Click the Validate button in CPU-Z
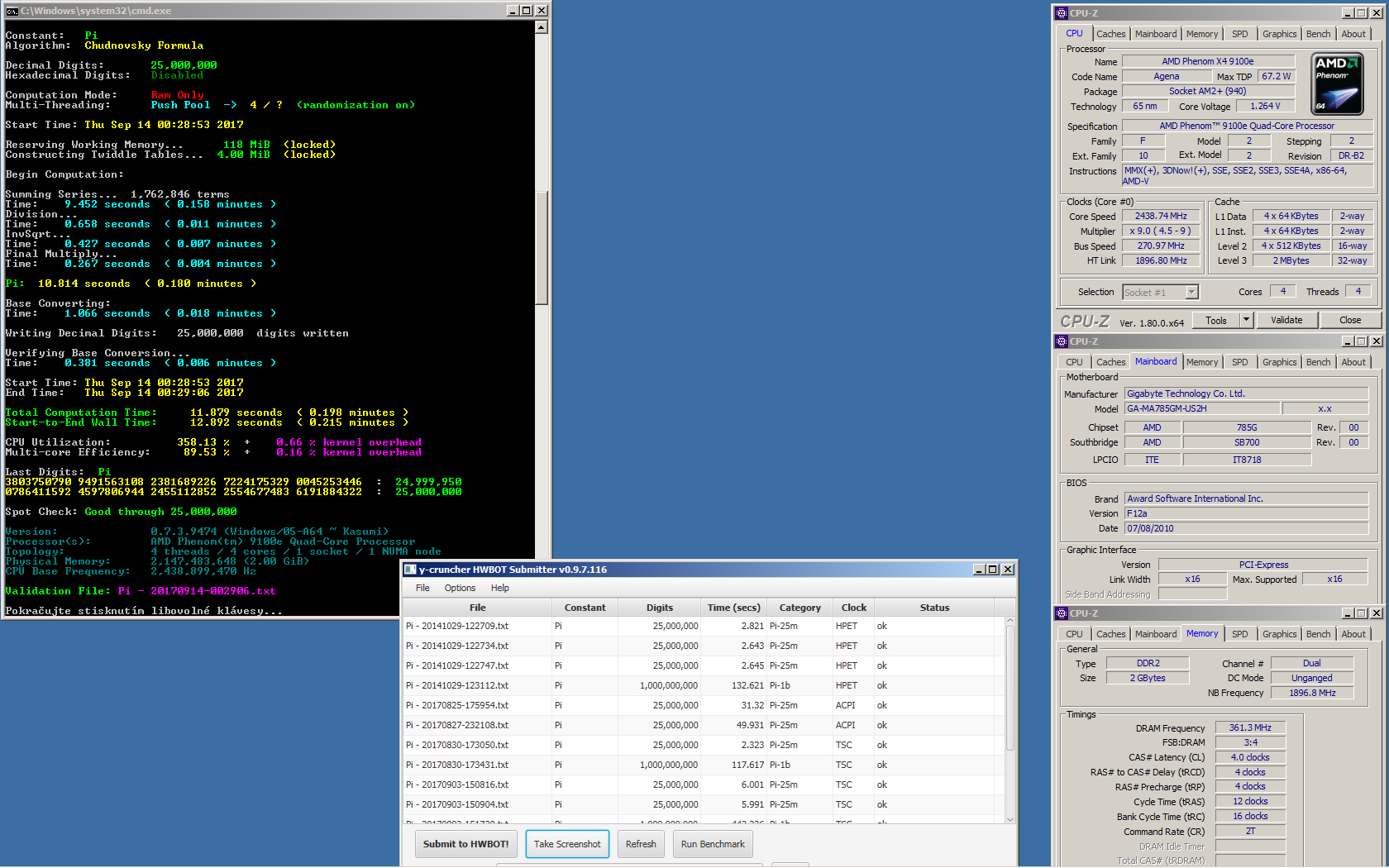This screenshot has width=1389, height=868. [1286, 320]
